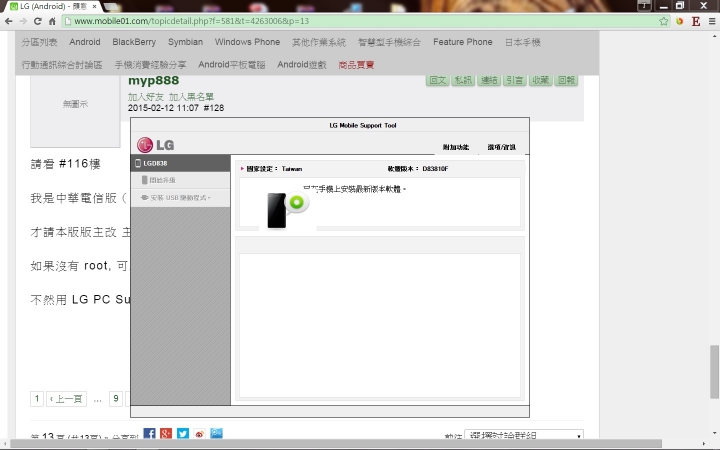The width and height of the screenshot is (720, 450).
Task: Open the red 商品買賣 link
Action: click(x=356, y=65)
